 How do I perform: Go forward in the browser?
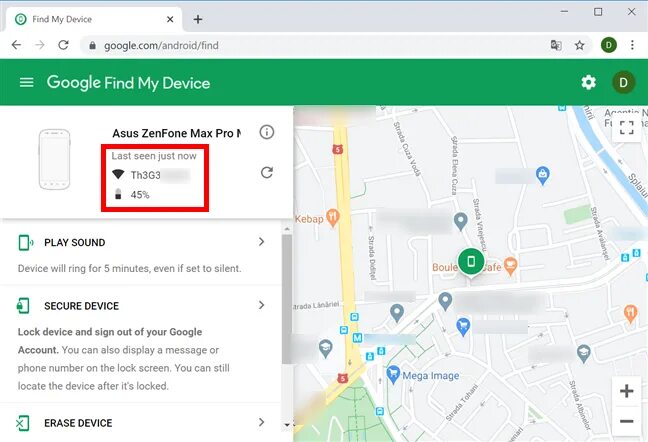click(x=40, y=45)
